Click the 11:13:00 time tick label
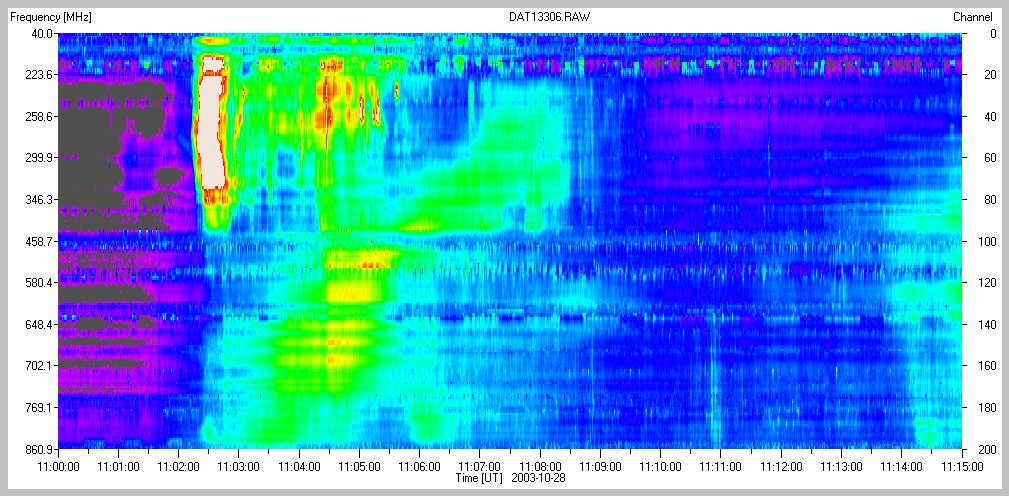Image resolution: width=1009 pixels, height=496 pixels. pyautogui.click(x=842, y=466)
